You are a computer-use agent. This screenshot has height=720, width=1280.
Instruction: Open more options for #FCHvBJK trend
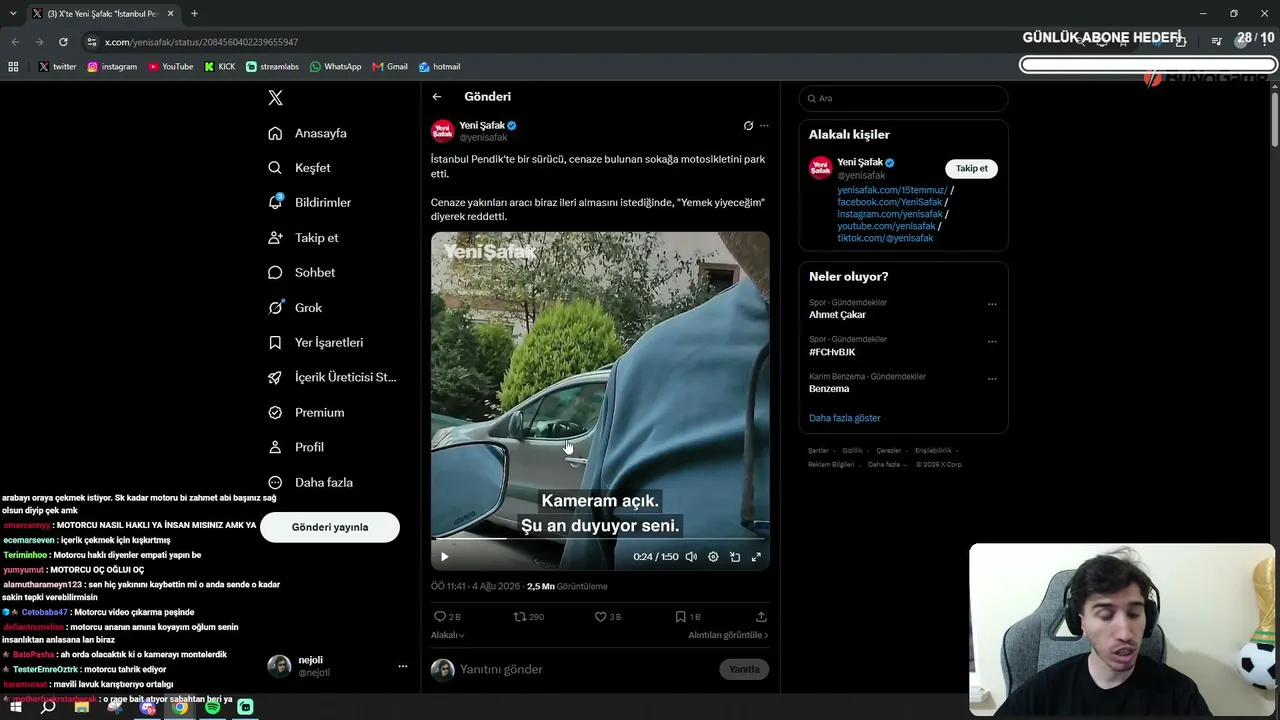point(992,341)
